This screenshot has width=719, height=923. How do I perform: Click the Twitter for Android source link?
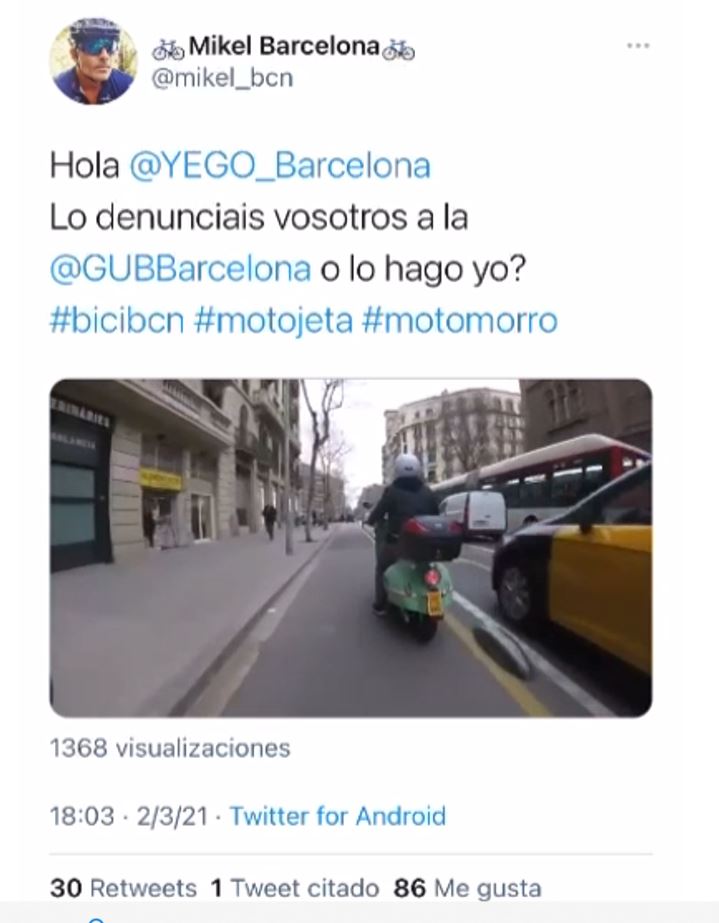pyautogui.click(x=337, y=816)
